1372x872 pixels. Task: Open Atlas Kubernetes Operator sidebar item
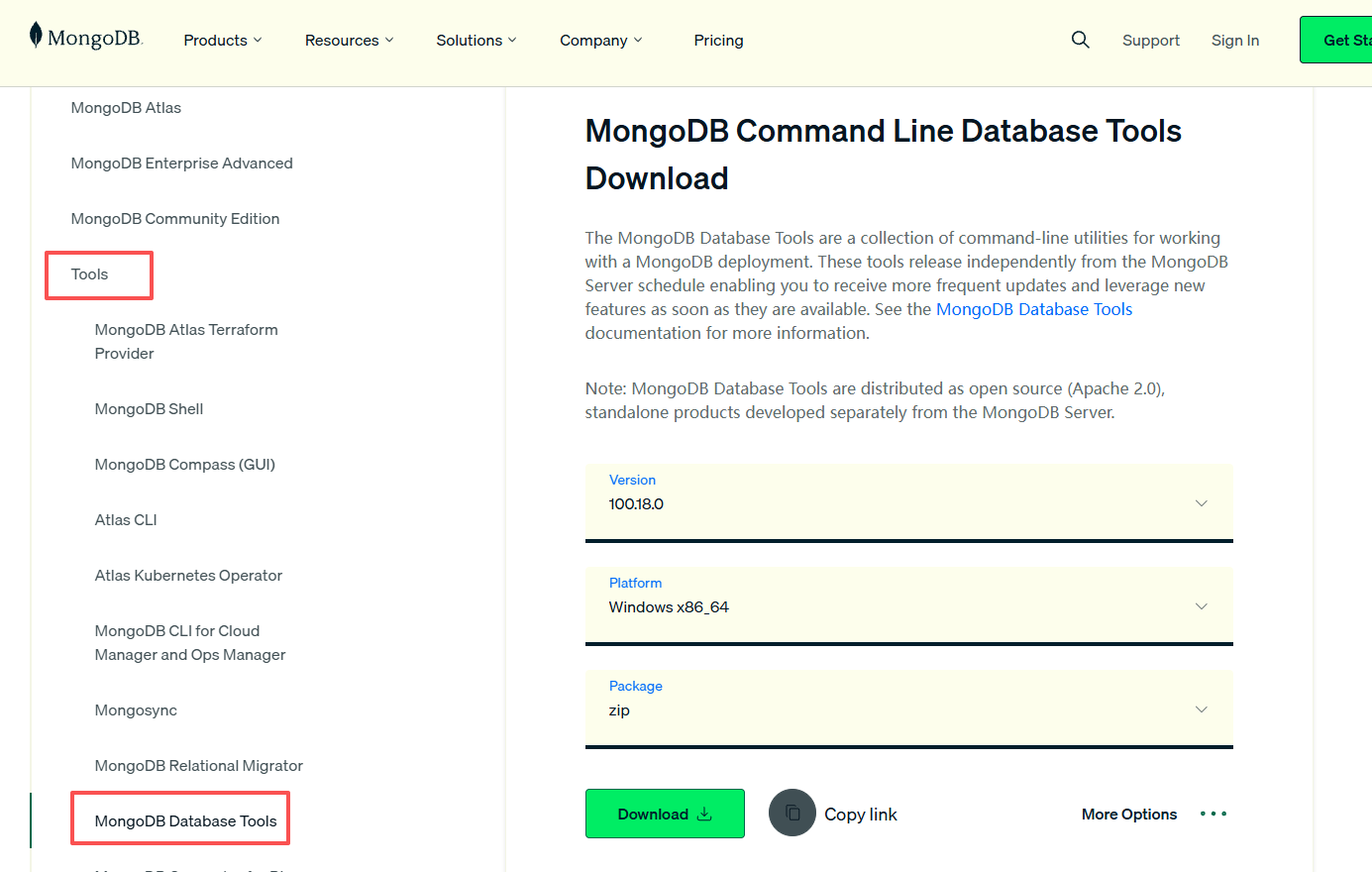point(188,576)
